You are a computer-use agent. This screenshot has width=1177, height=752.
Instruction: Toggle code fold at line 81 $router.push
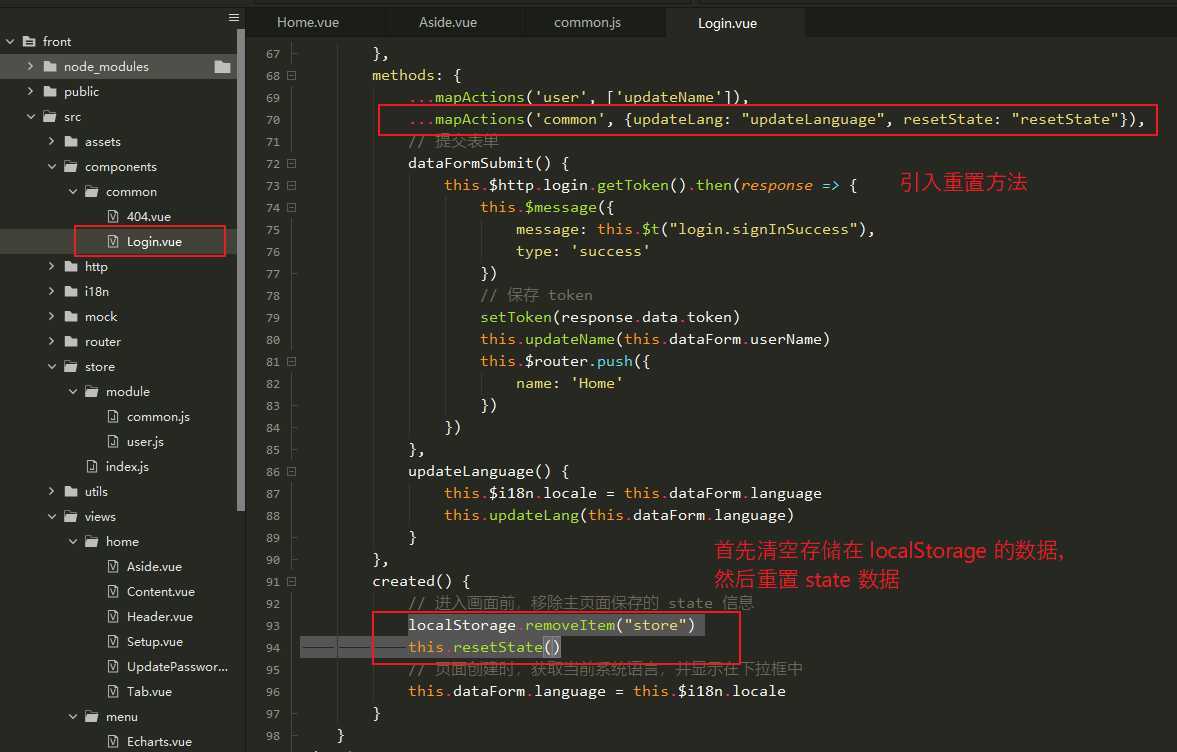(291, 362)
